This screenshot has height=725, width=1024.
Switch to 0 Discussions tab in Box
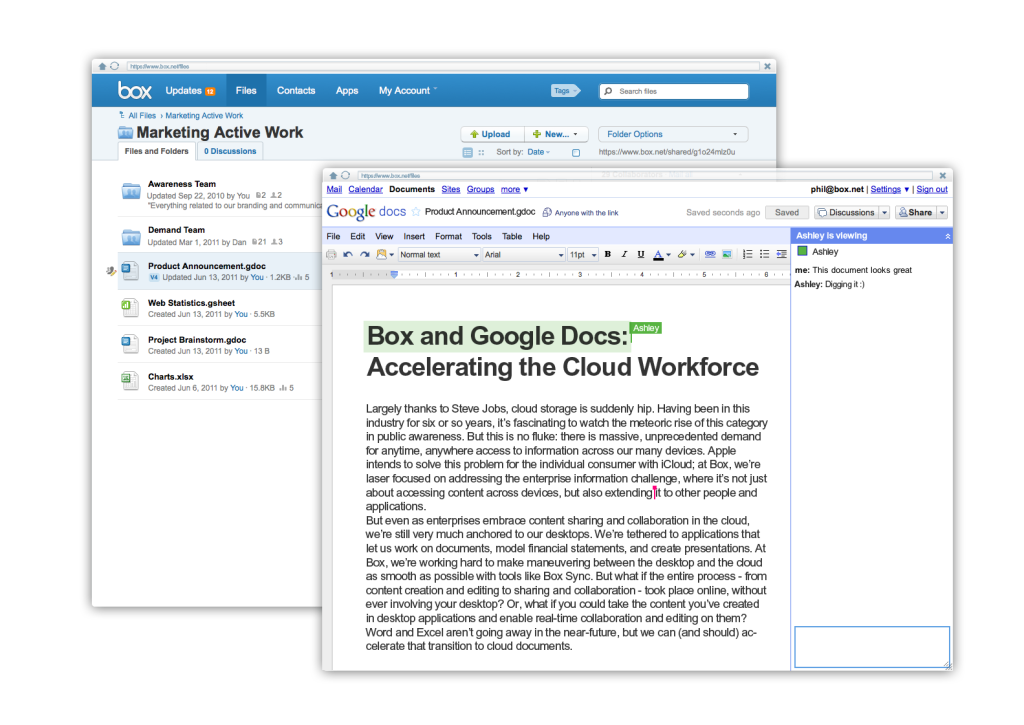(x=230, y=151)
